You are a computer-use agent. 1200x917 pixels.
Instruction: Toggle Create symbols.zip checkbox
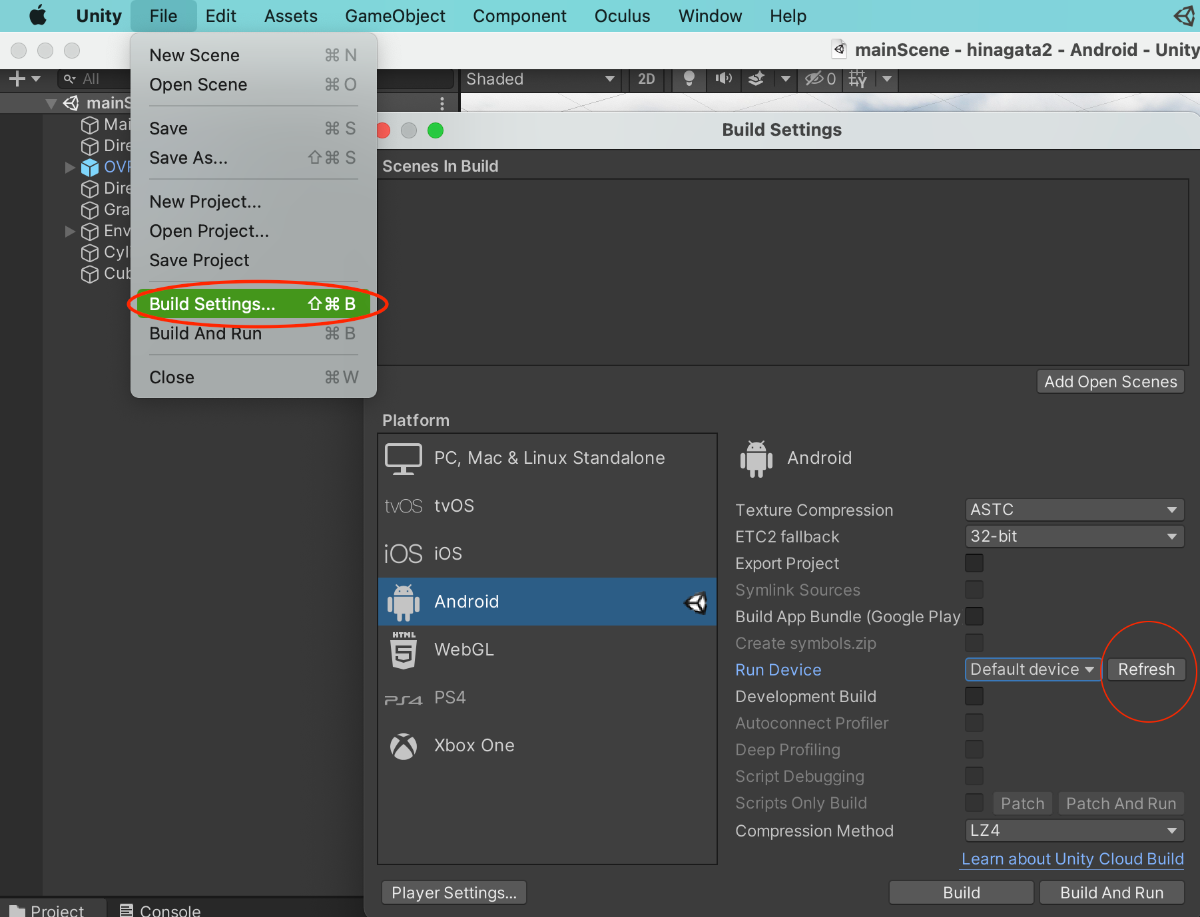(974, 643)
